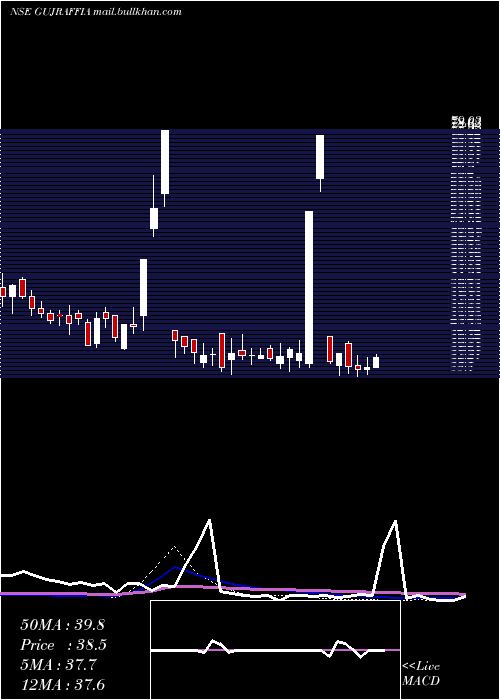Click the 12MA : 37.6 value
This screenshot has width=500, height=700.
pyautogui.click(x=62, y=684)
